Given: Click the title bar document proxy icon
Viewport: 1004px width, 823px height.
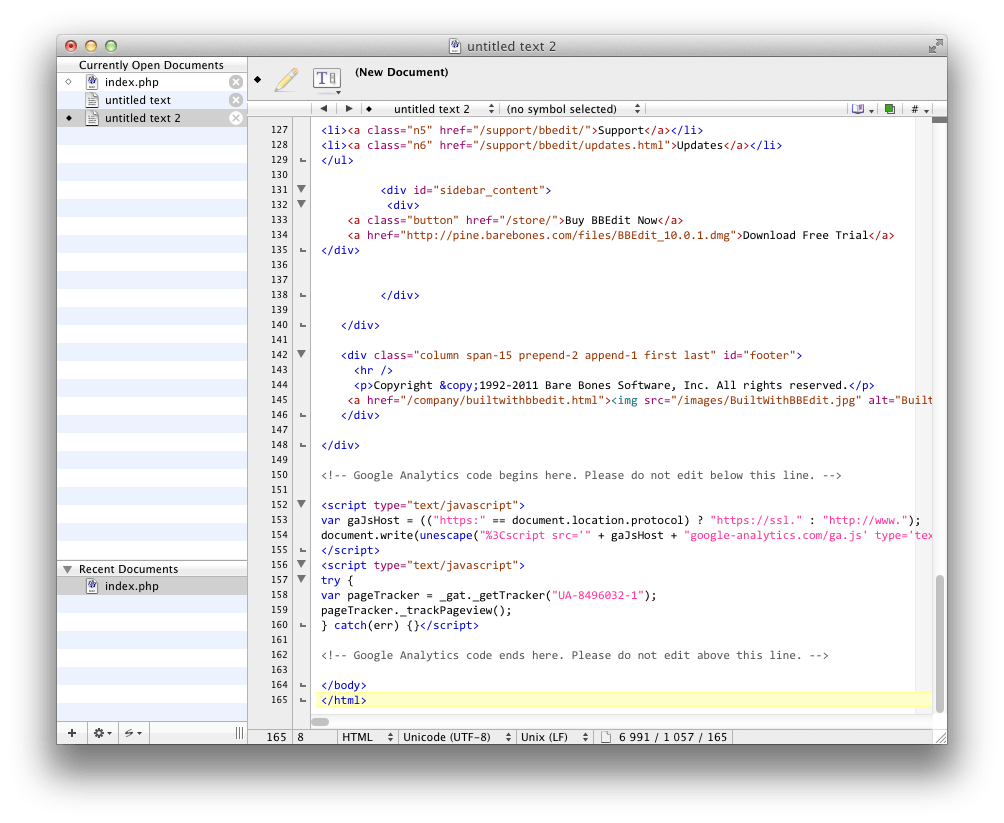Looking at the screenshot, I should [455, 45].
